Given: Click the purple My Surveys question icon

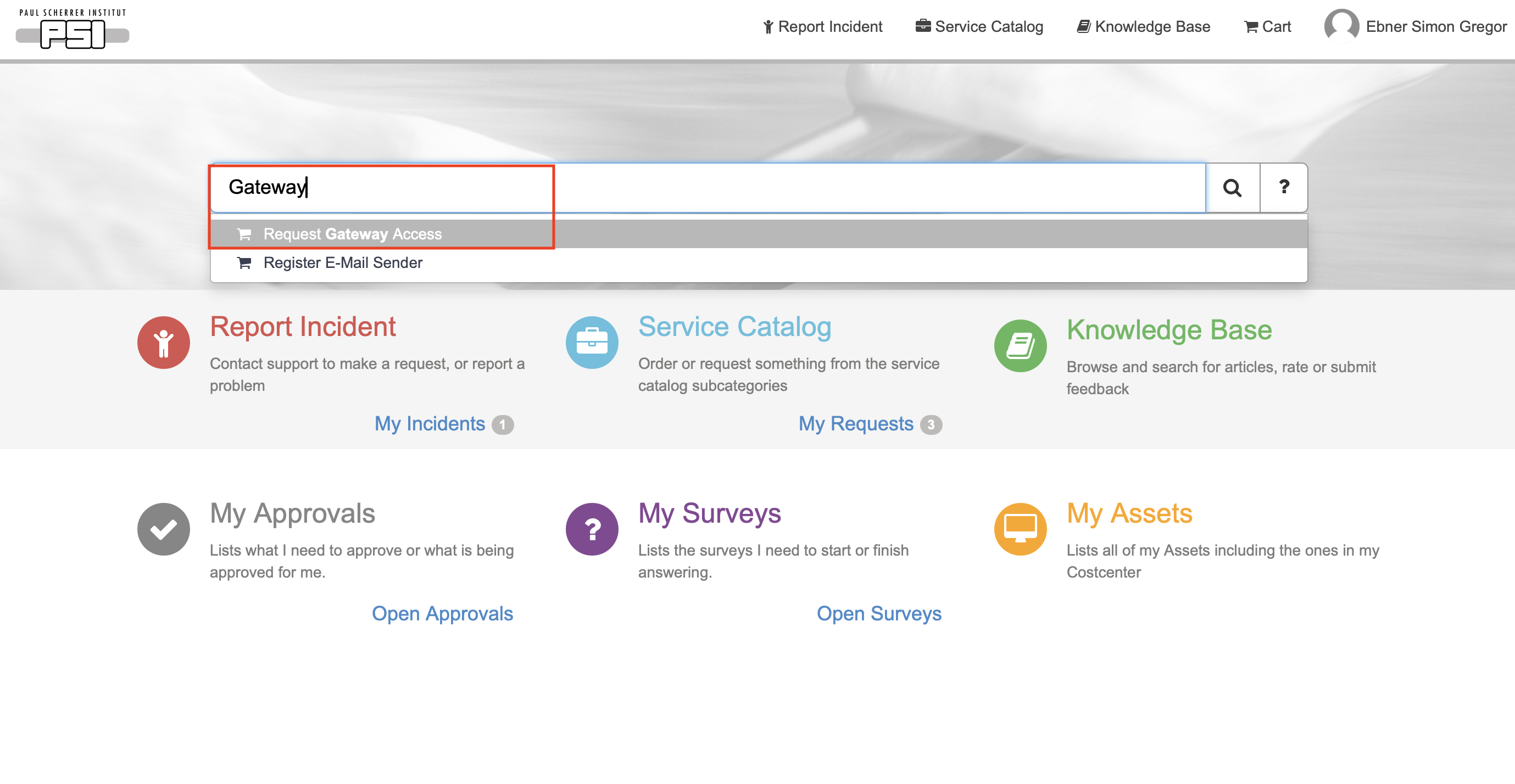Looking at the screenshot, I should (592, 529).
